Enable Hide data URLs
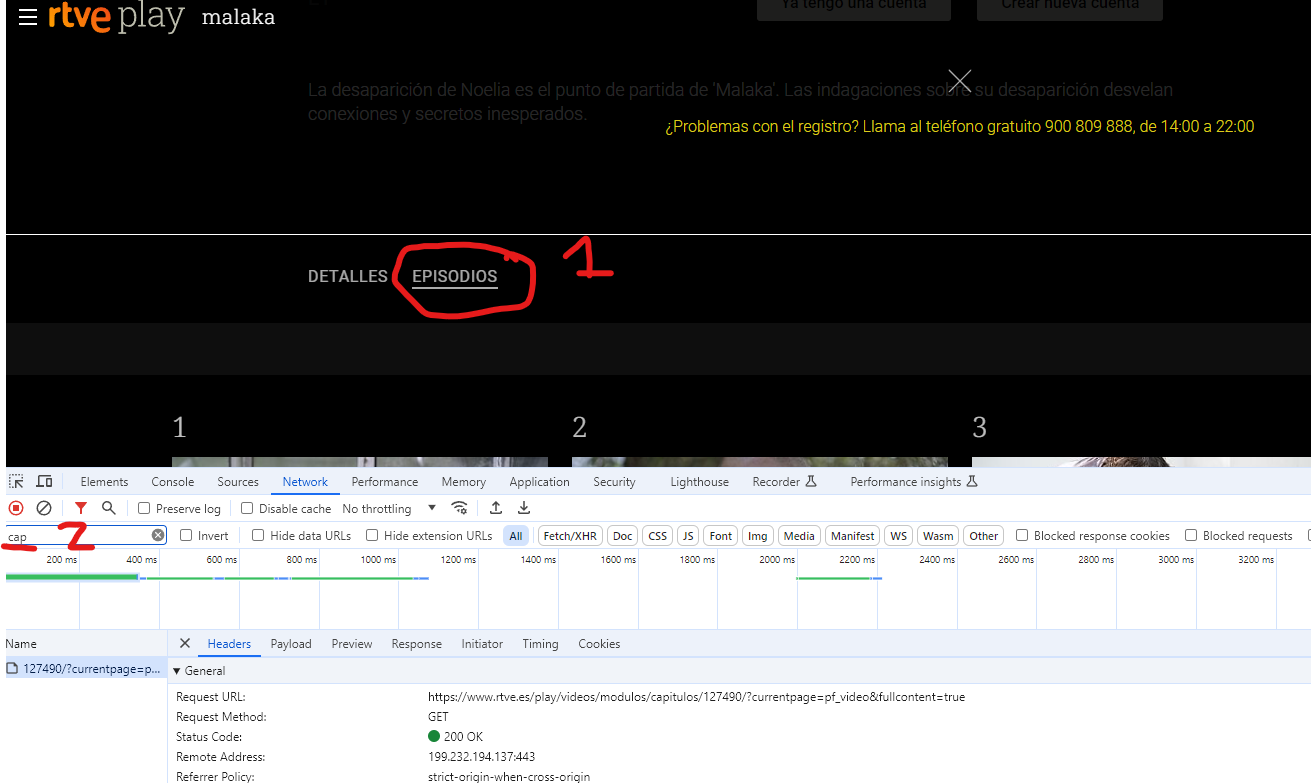1311x783 pixels. [x=258, y=536]
